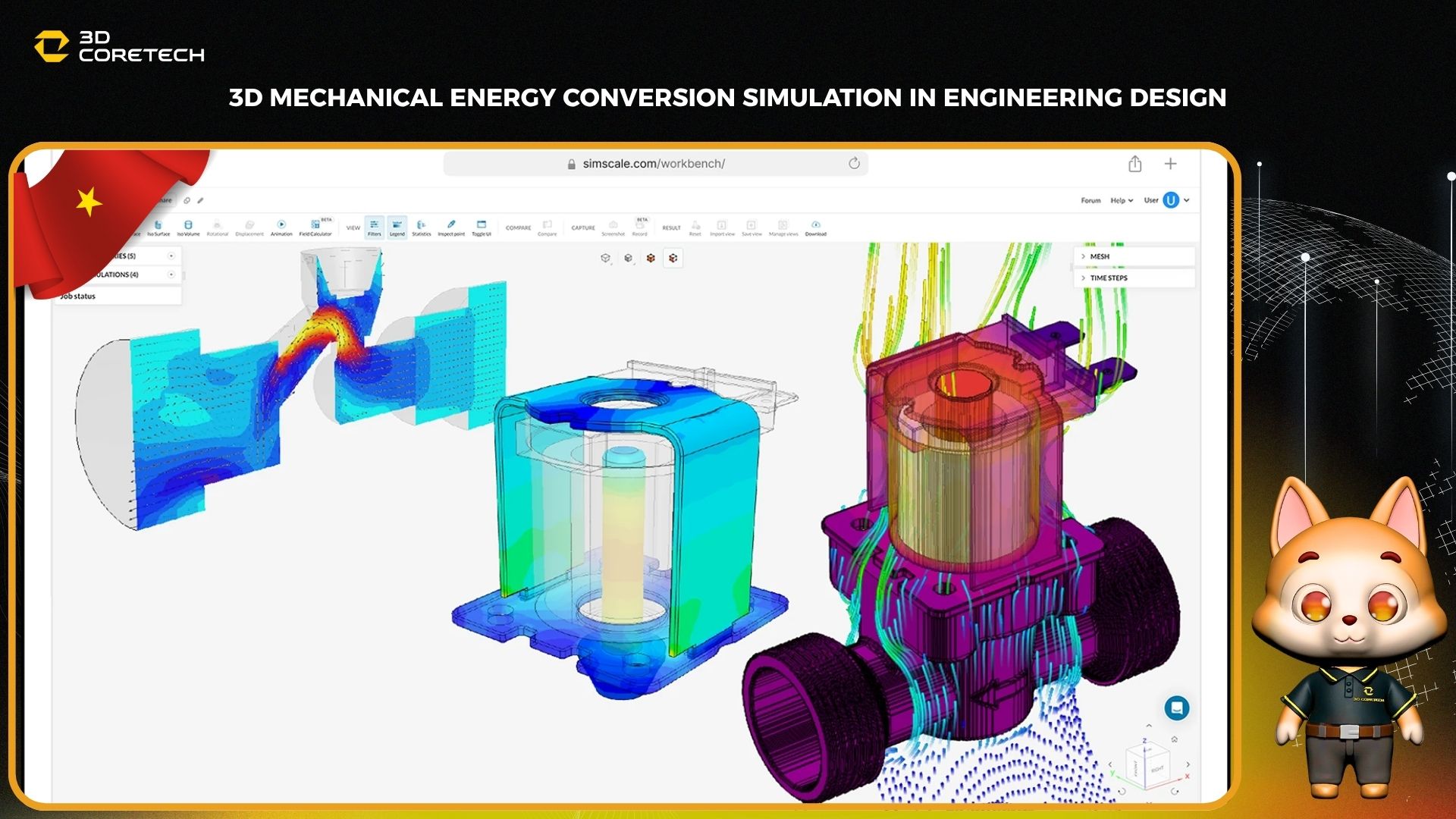
Task: Click the add button on Simulations (4) row
Action: (x=171, y=275)
